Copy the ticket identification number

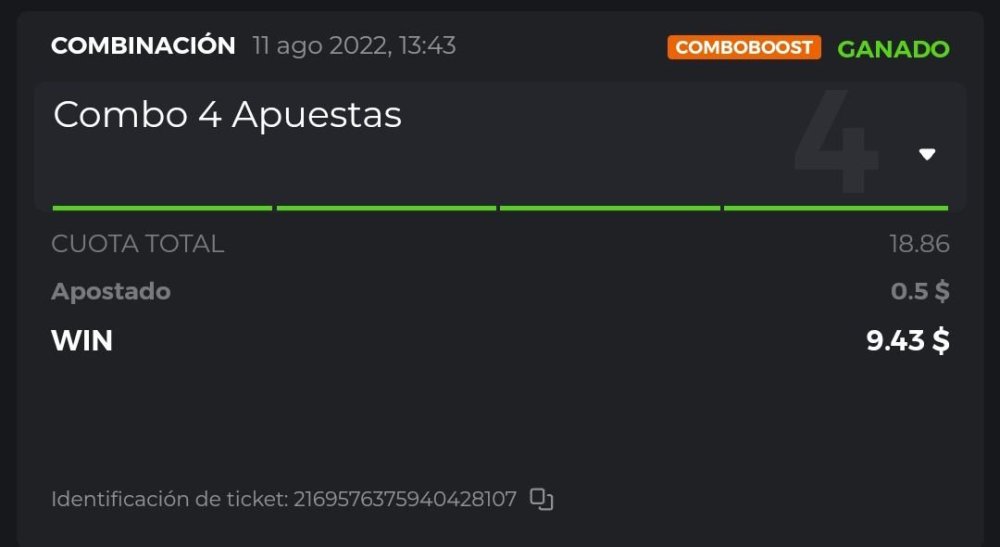(541, 499)
